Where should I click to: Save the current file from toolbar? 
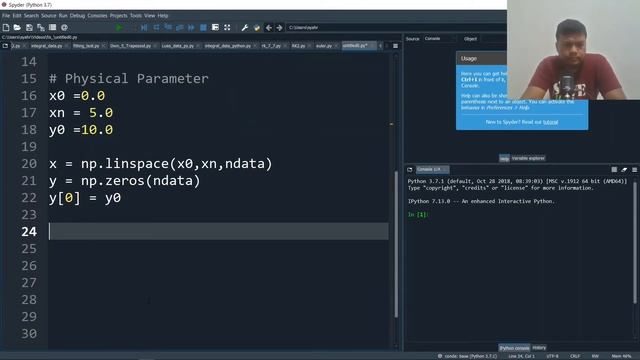[x=29, y=28]
